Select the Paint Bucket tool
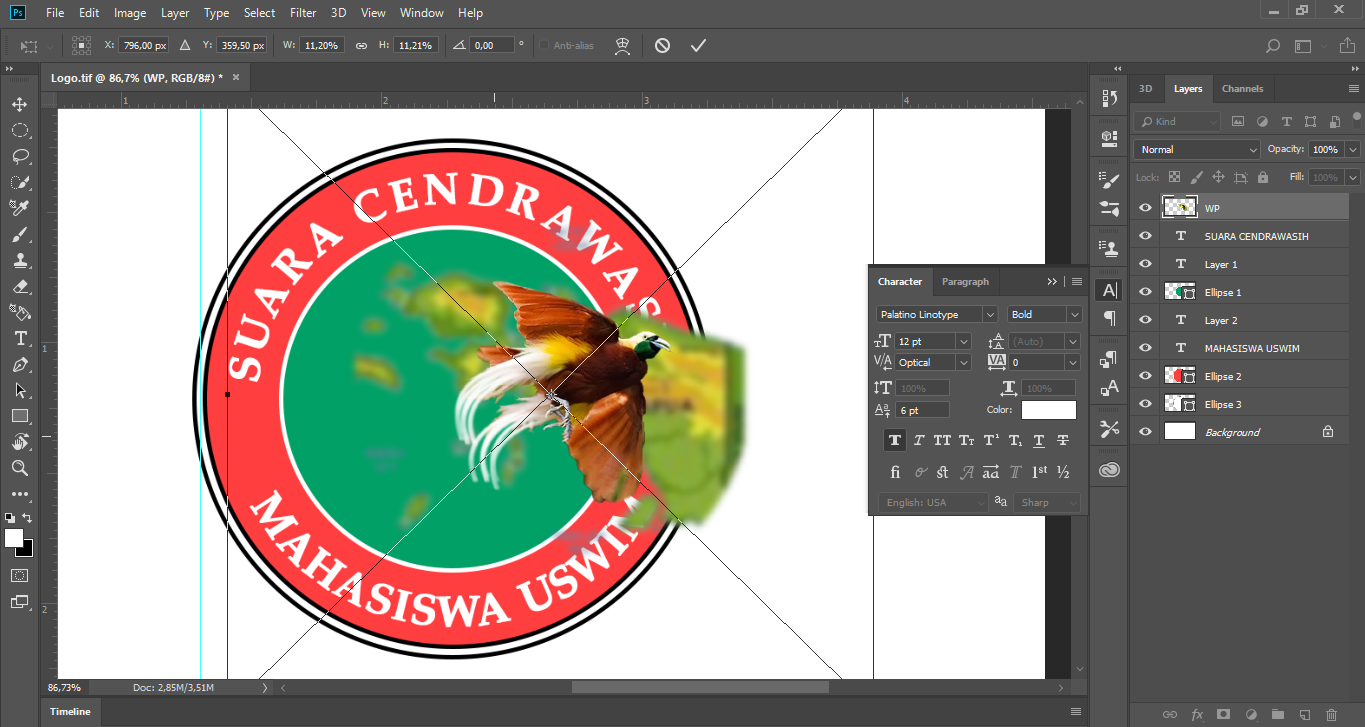1365x727 pixels. tap(20, 312)
